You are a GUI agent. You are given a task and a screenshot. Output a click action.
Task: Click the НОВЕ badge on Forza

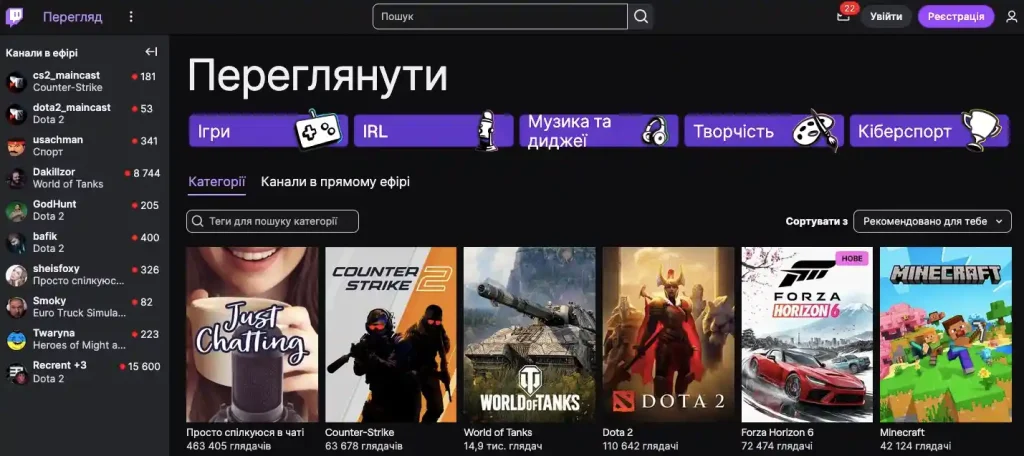pyautogui.click(x=852, y=259)
